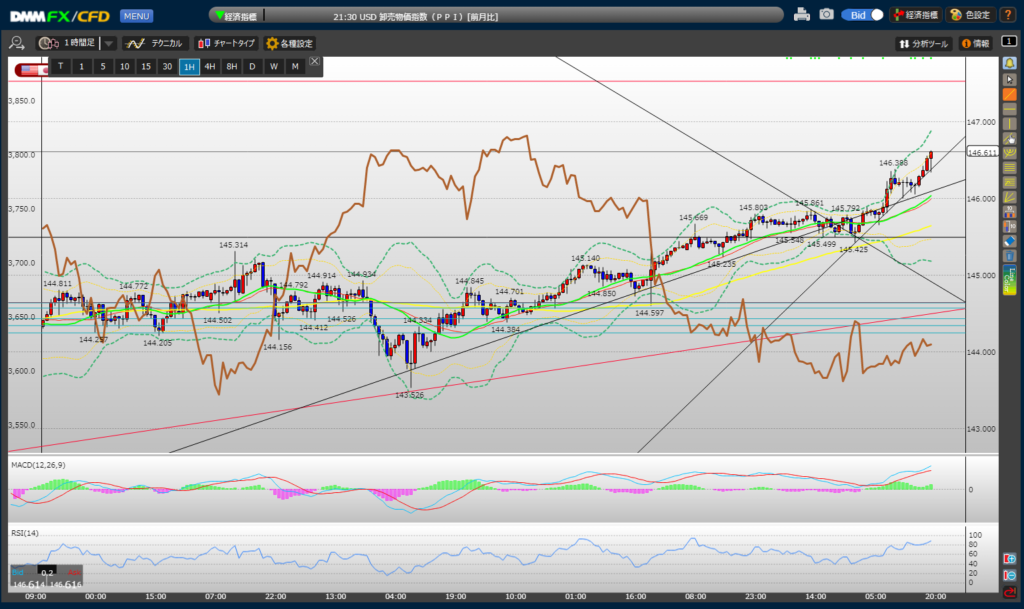
Task: Open the 分析ツール analysis tools menu
Action: pyautogui.click(x=923, y=44)
